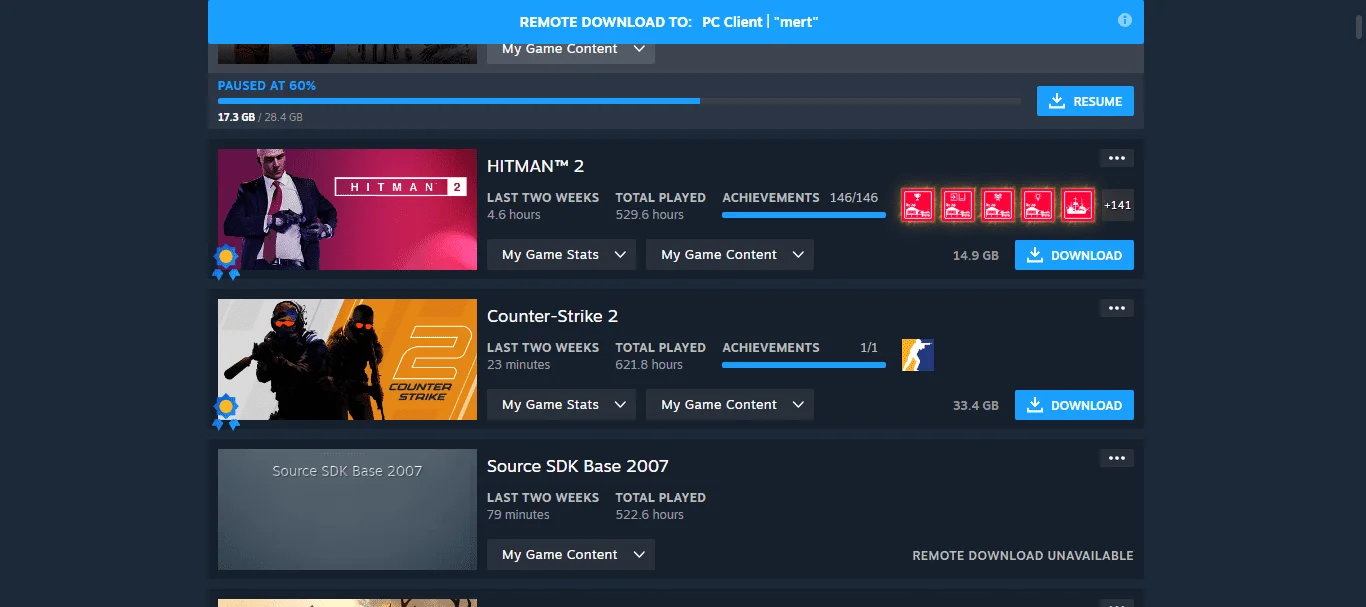Open Counter-Strike 2 three-dot options menu
The image size is (1366, 607).
tap(1117, 308)
